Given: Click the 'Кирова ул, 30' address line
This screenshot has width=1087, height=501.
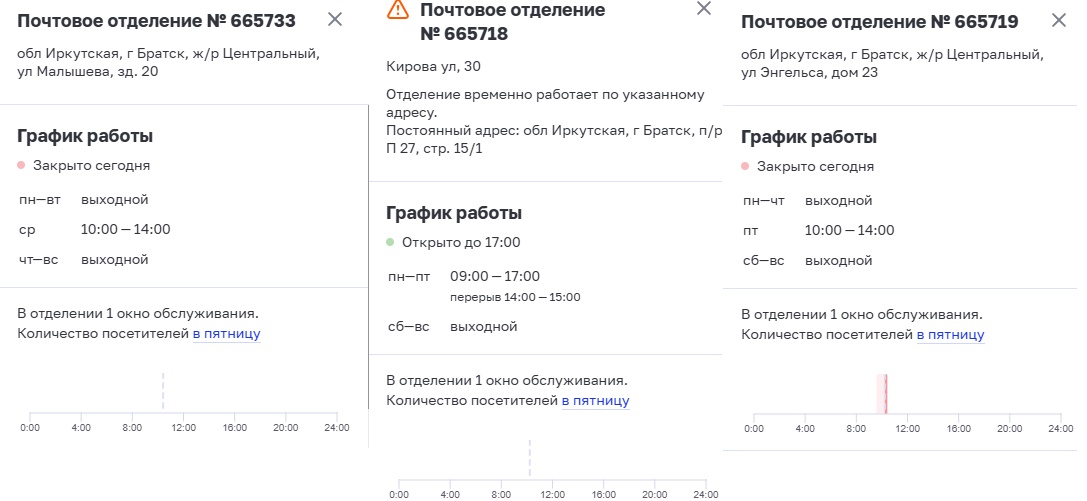Looking at the screenshot, I should 433,67.
